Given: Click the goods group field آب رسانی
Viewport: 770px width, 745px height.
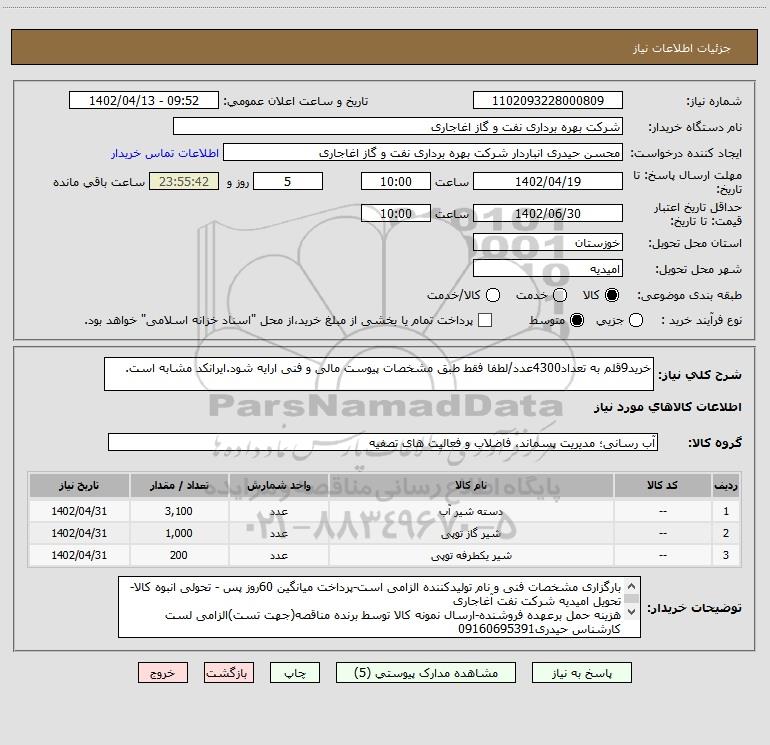Looking at the screenshot, I should coord(383,442).
